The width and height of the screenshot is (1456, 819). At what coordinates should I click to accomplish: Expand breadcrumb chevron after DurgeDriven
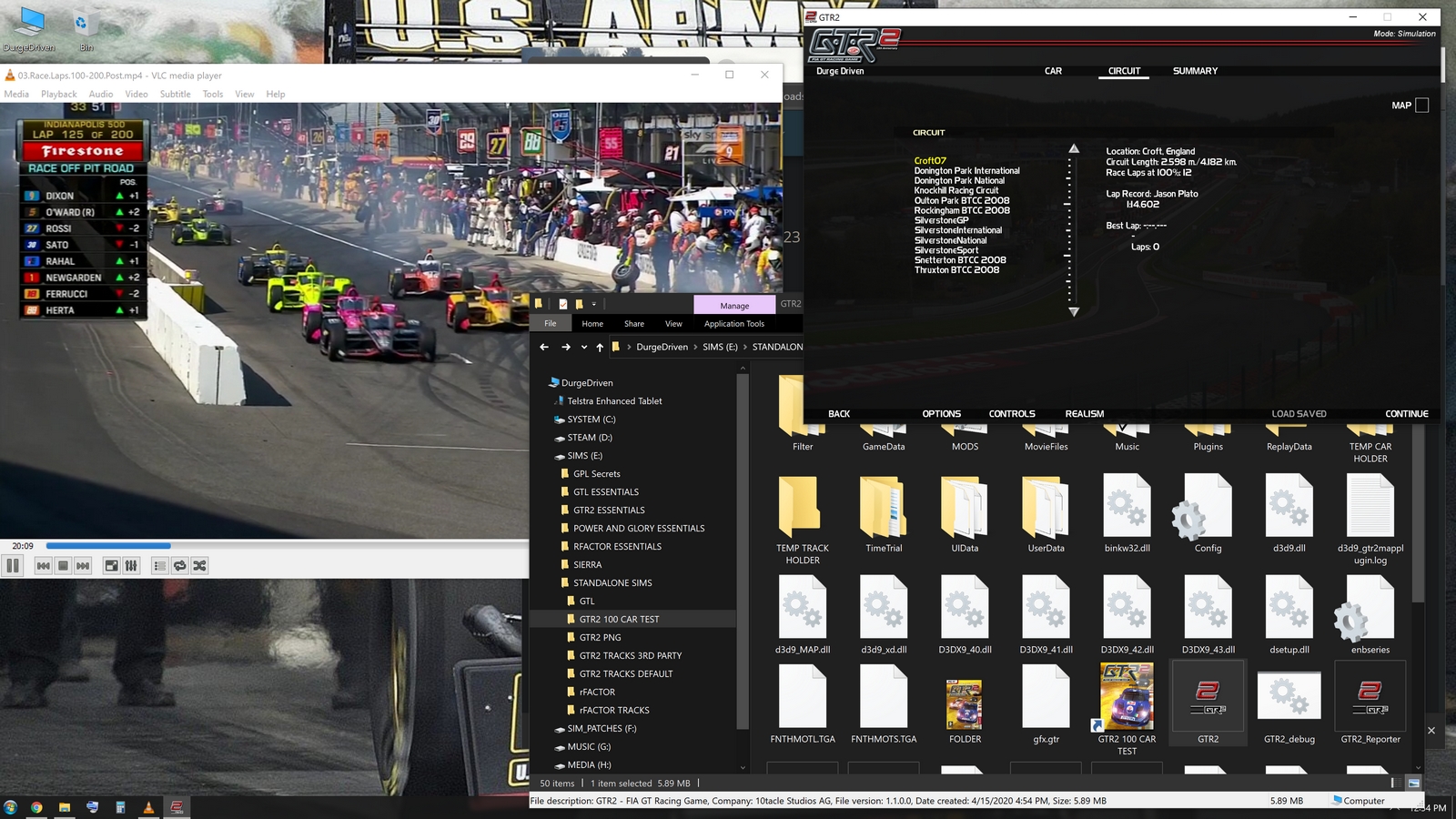tap(697, 347)
